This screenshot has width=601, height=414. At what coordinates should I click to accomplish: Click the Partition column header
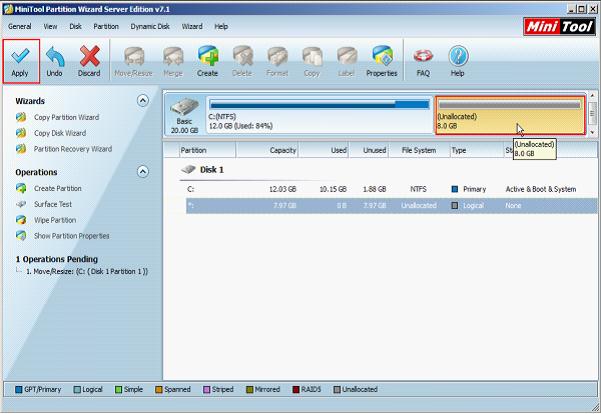[x=207, y=150]
